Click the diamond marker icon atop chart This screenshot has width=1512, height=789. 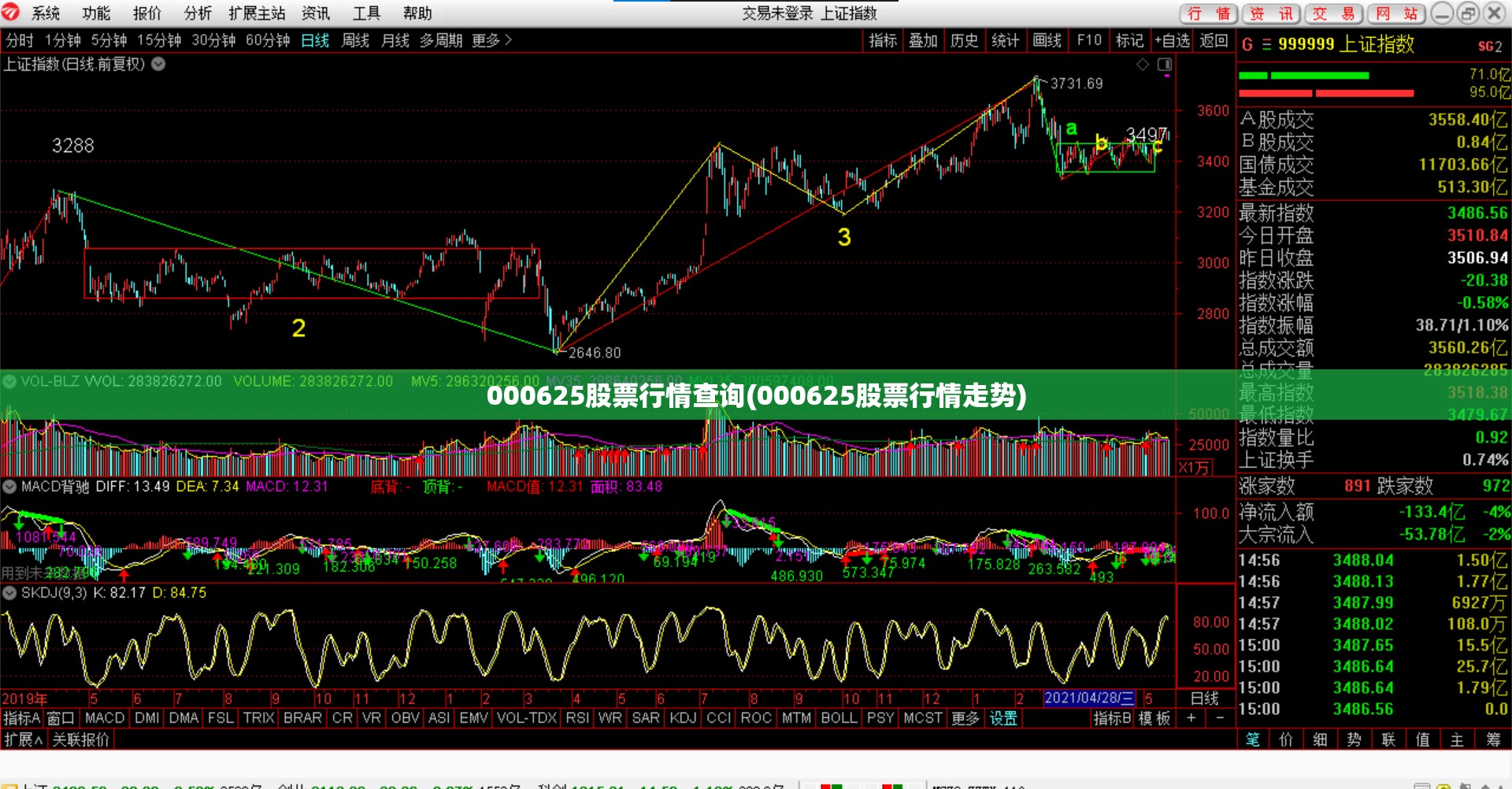(1143, 65)
